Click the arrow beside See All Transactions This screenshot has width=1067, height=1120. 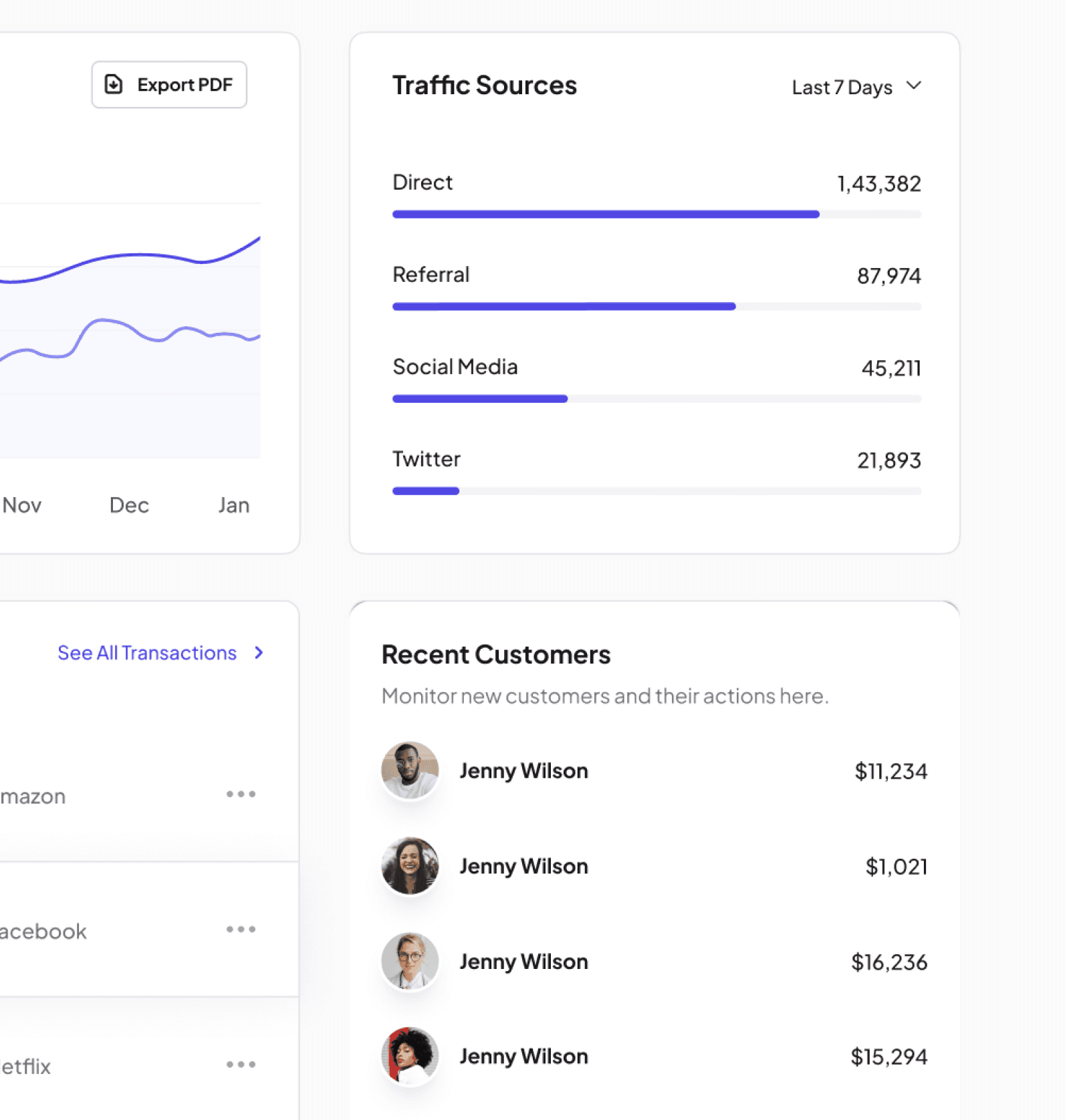[x=259, y=653]
